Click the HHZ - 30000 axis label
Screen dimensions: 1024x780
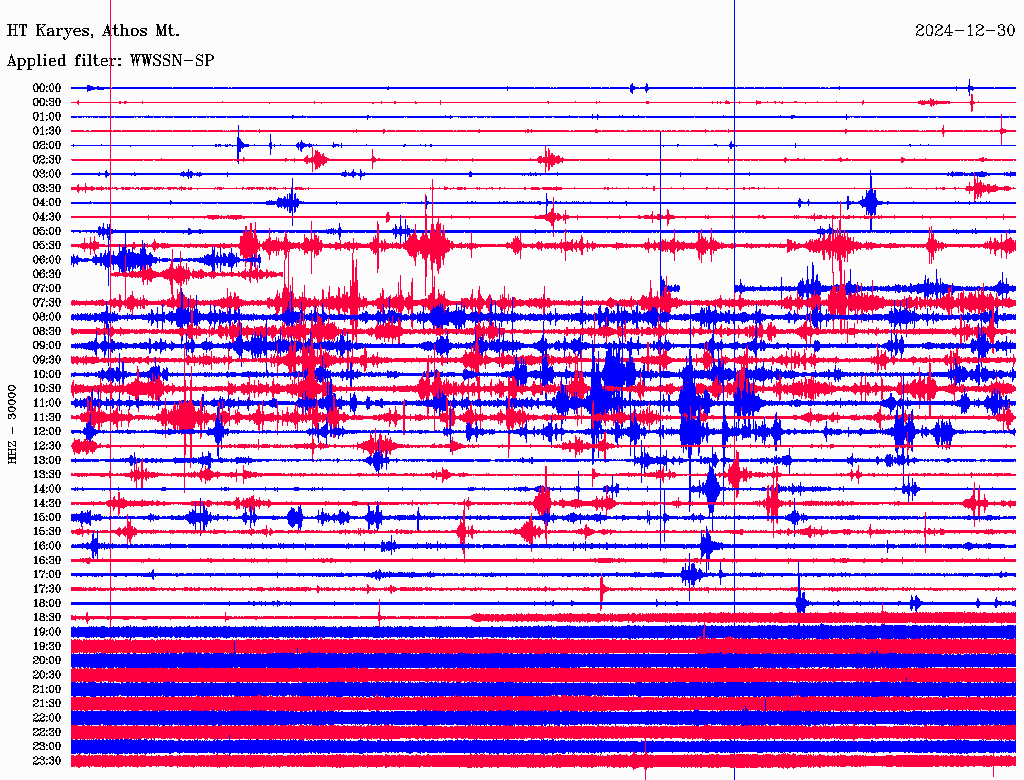coord(12,424)
